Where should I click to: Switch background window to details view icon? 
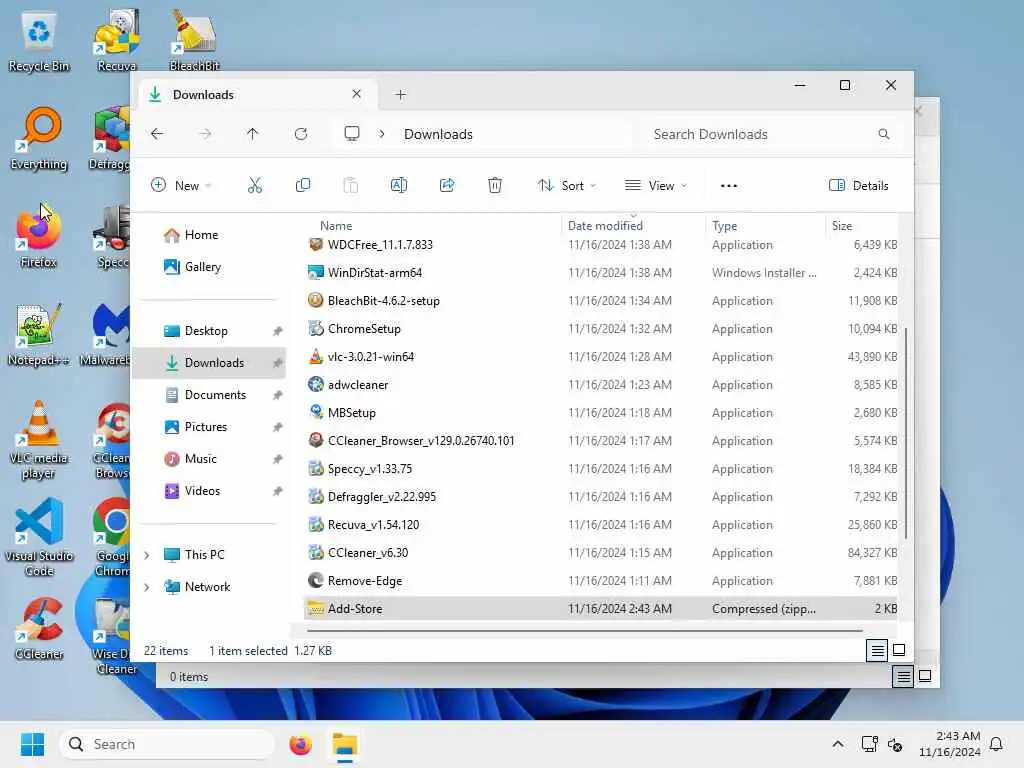tap(903, 677)
